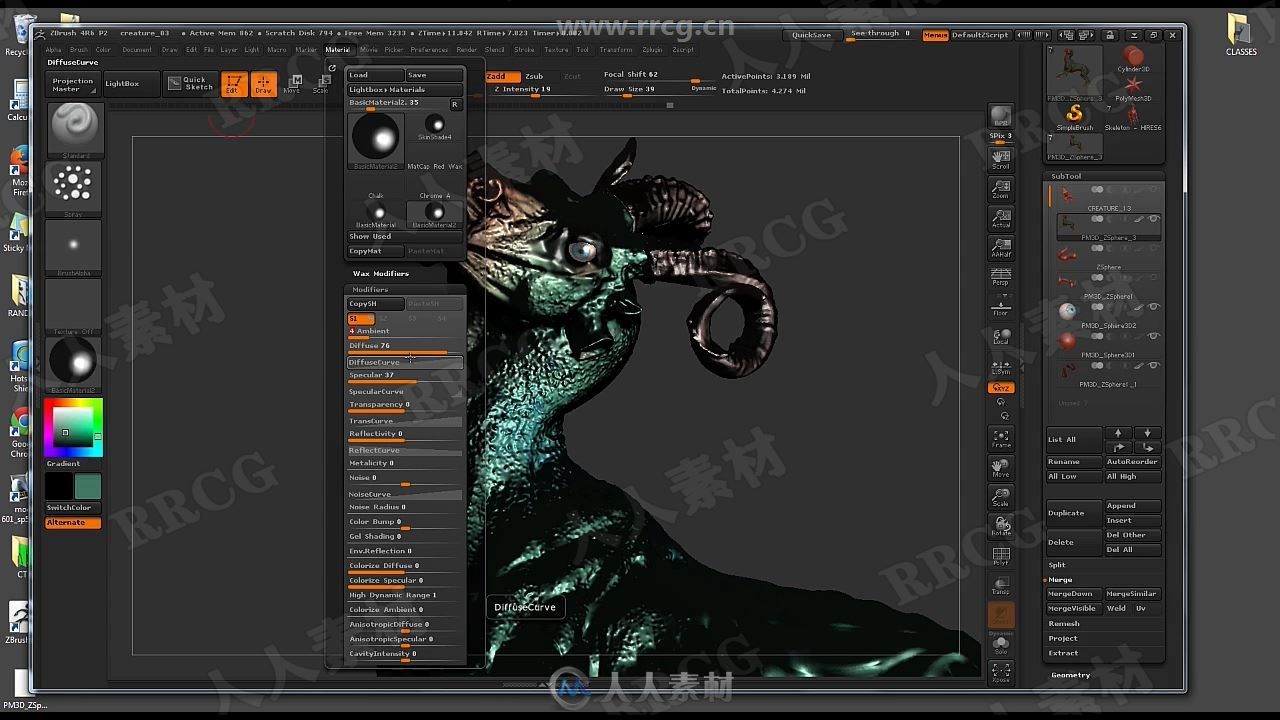
Task: Toggle visibility eye of PM3D_Sphere3D2 subtool
Action: pos(1154,306)
